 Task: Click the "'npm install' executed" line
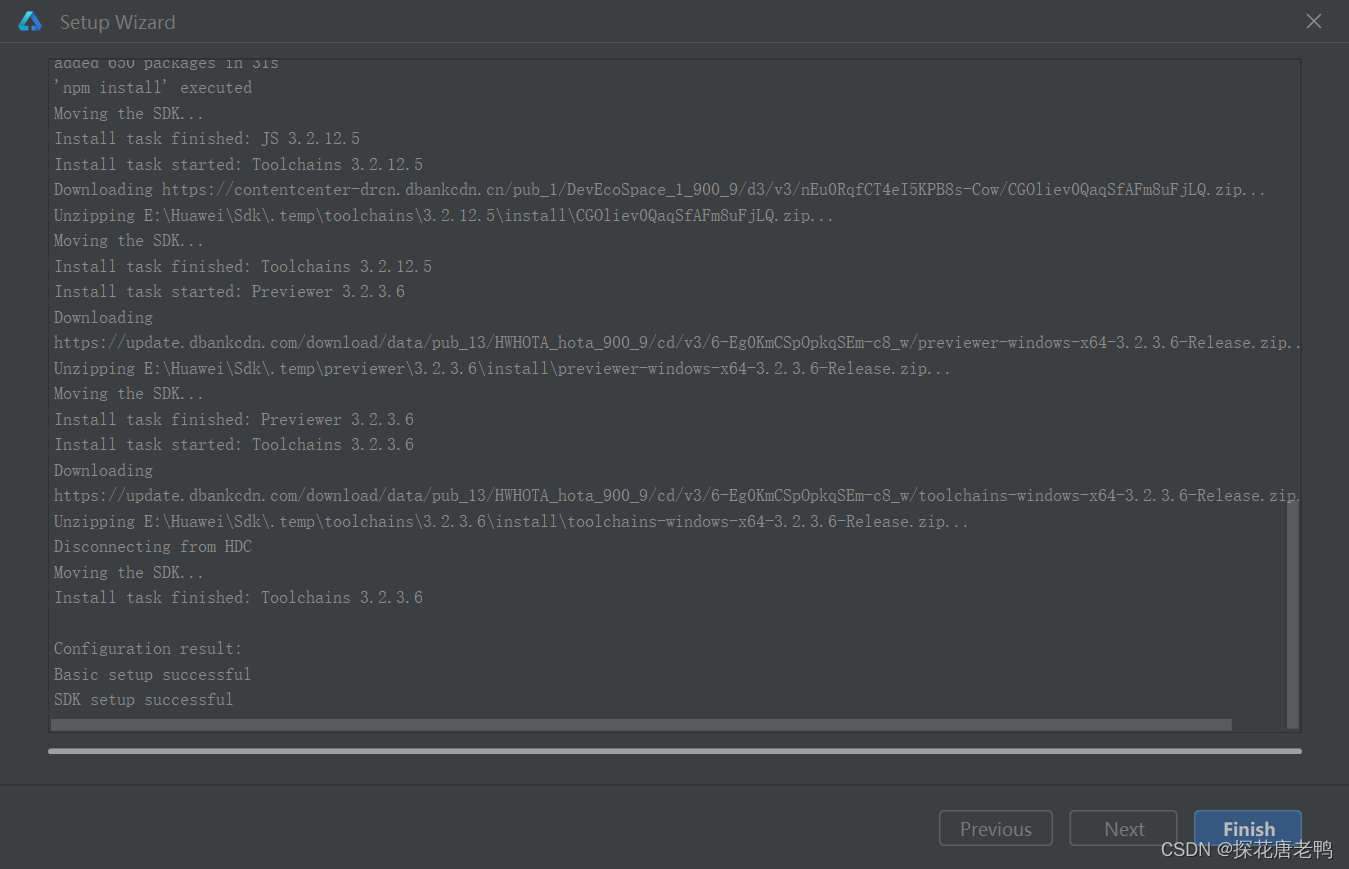(x=153, y=88)
